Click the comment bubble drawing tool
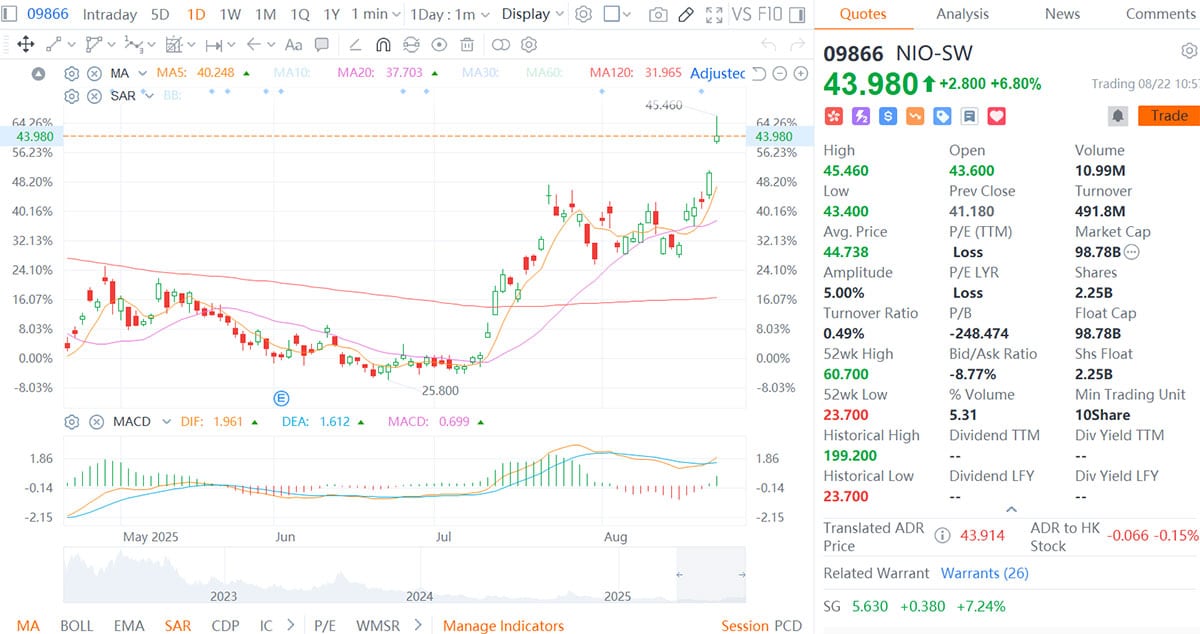Viewport: 1200px width, 634px height. (322, 44)
